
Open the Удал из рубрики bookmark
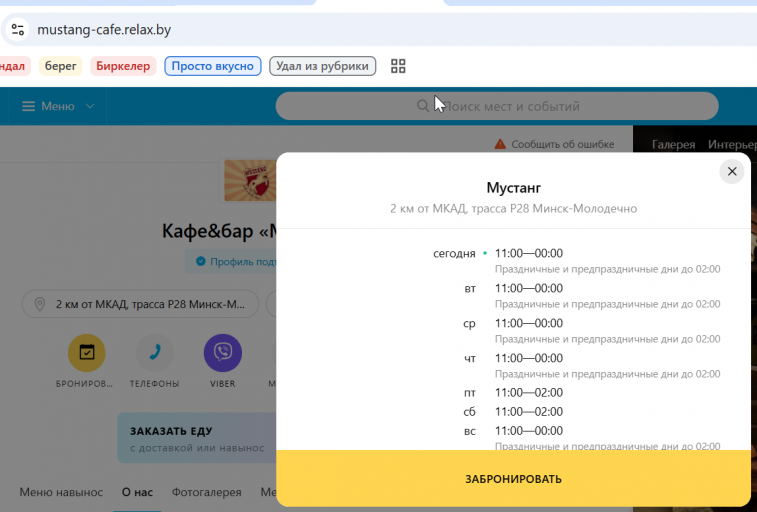322,66
